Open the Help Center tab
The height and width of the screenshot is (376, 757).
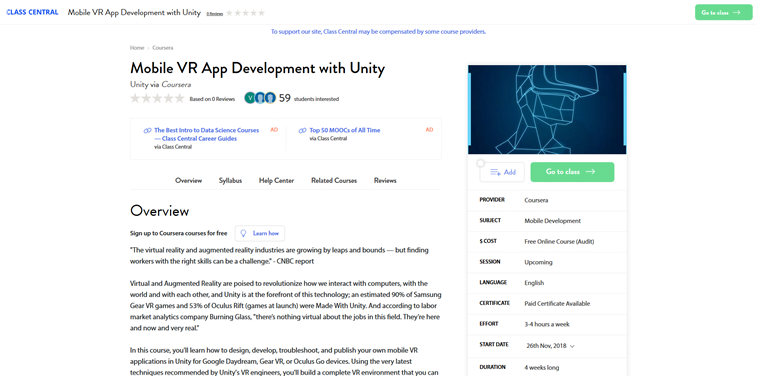pyautogui.click(x=276, y=181)
